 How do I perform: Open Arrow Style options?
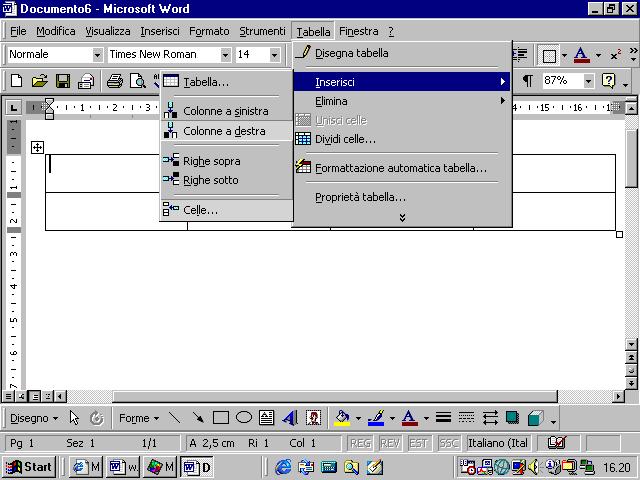[490, 418]
